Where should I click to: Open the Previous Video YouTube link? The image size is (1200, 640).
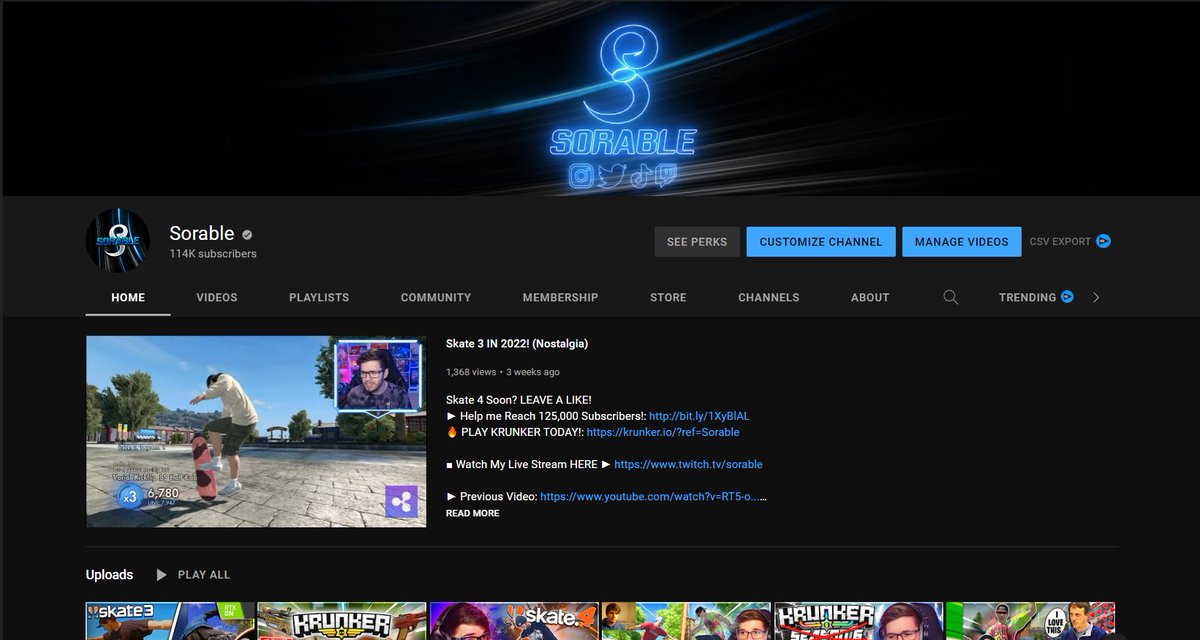pyautogui.click(x=653, y=496)
